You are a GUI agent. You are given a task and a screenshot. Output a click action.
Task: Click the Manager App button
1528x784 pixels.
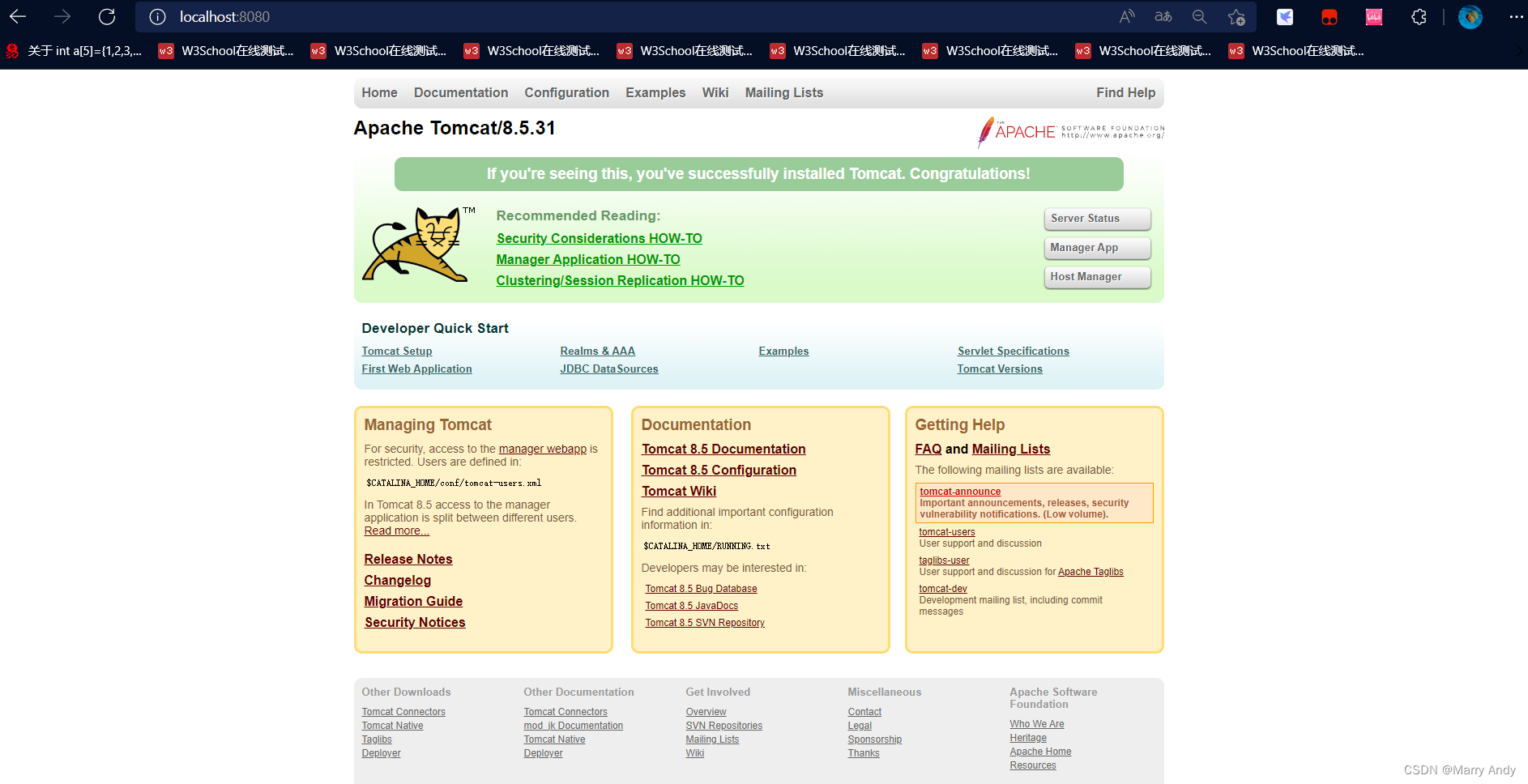tap(1098, 248)
